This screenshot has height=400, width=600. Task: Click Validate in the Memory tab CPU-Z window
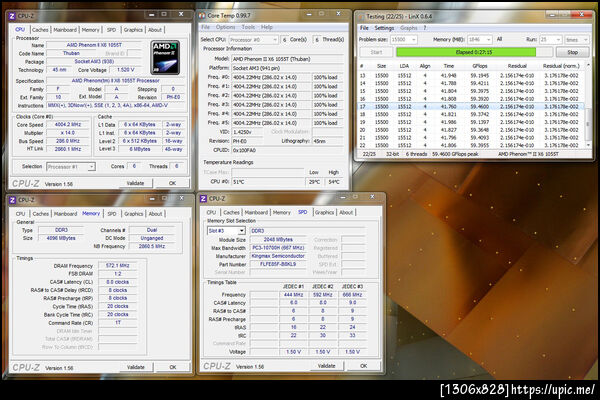(136, 367)
